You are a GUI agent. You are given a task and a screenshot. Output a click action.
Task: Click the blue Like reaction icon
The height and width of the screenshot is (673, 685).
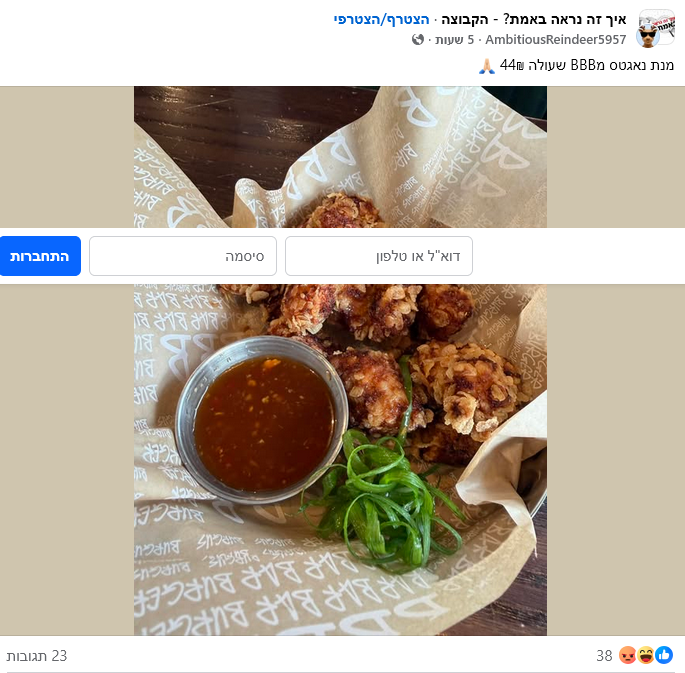click(664, 655)
